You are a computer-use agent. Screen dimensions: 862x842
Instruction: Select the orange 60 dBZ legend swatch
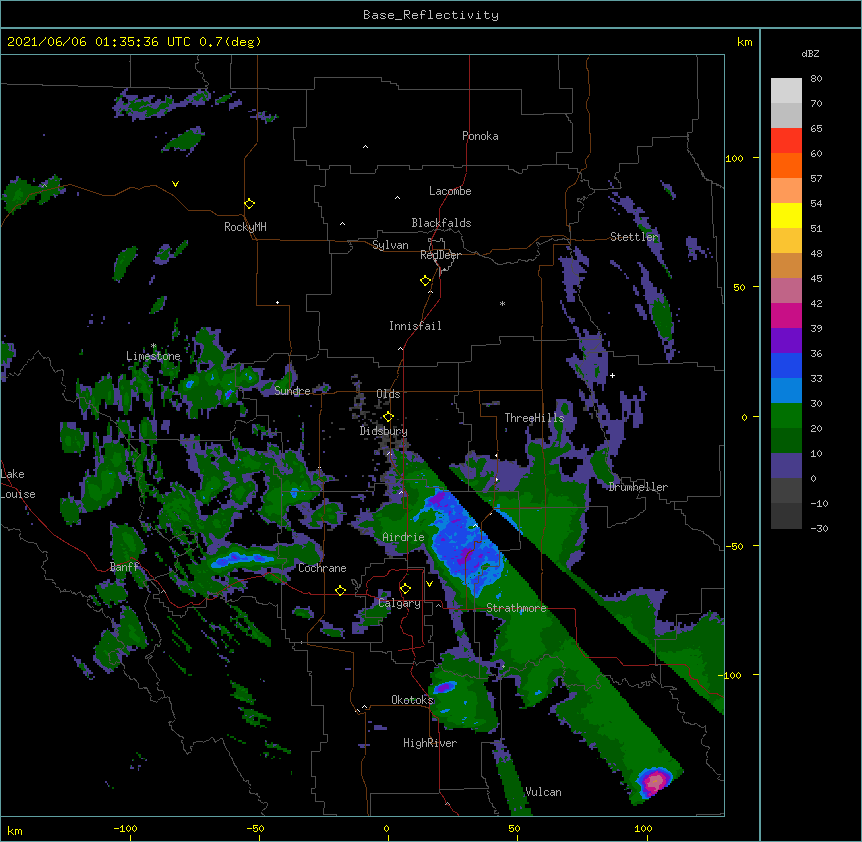coord(786,165)
